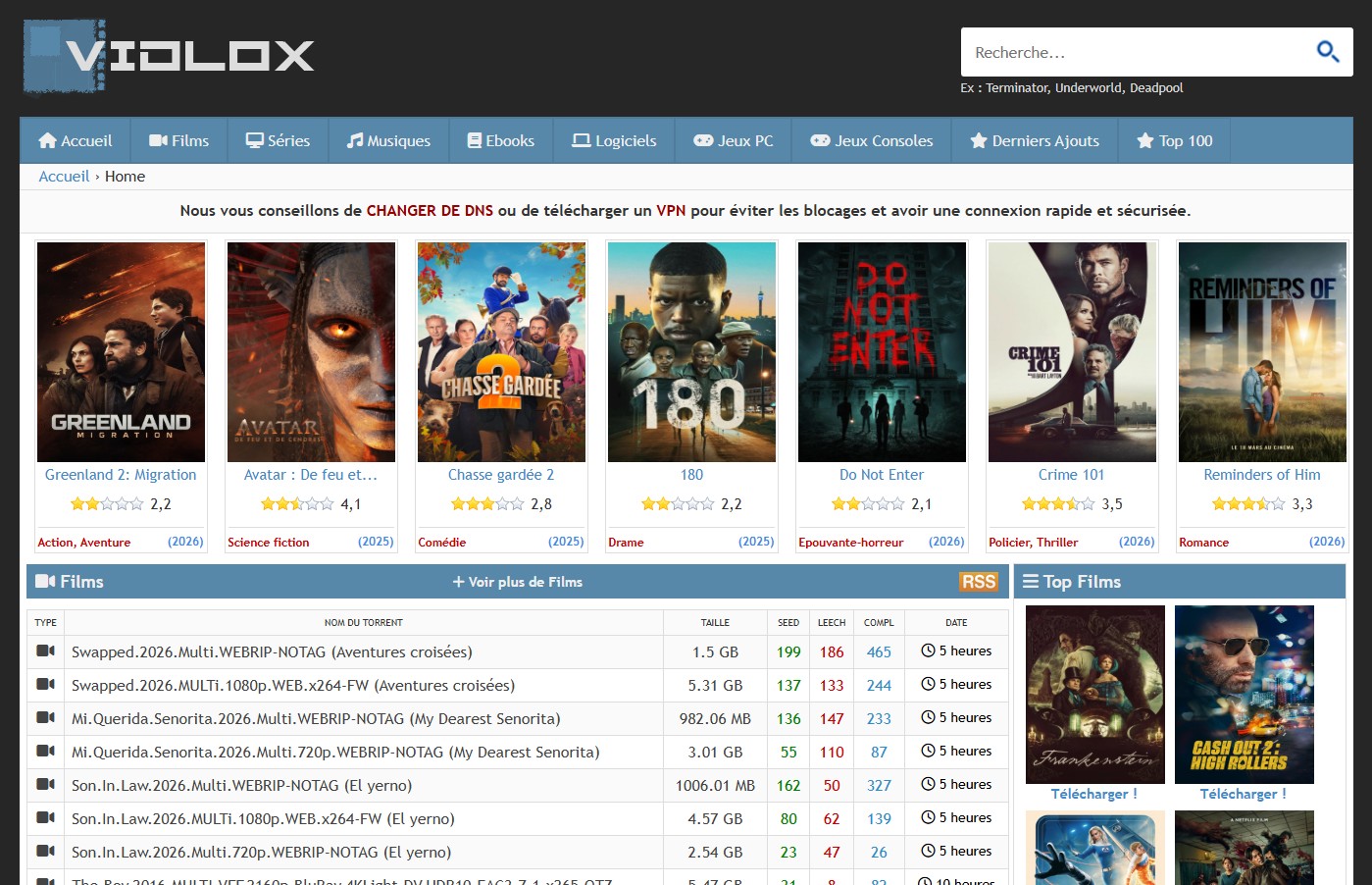Open Swapped.2026.MULTi.1080p.WEB.x264-FW torrent
The width and height of the screenshot is (1372, 885).
pos(293,685)
